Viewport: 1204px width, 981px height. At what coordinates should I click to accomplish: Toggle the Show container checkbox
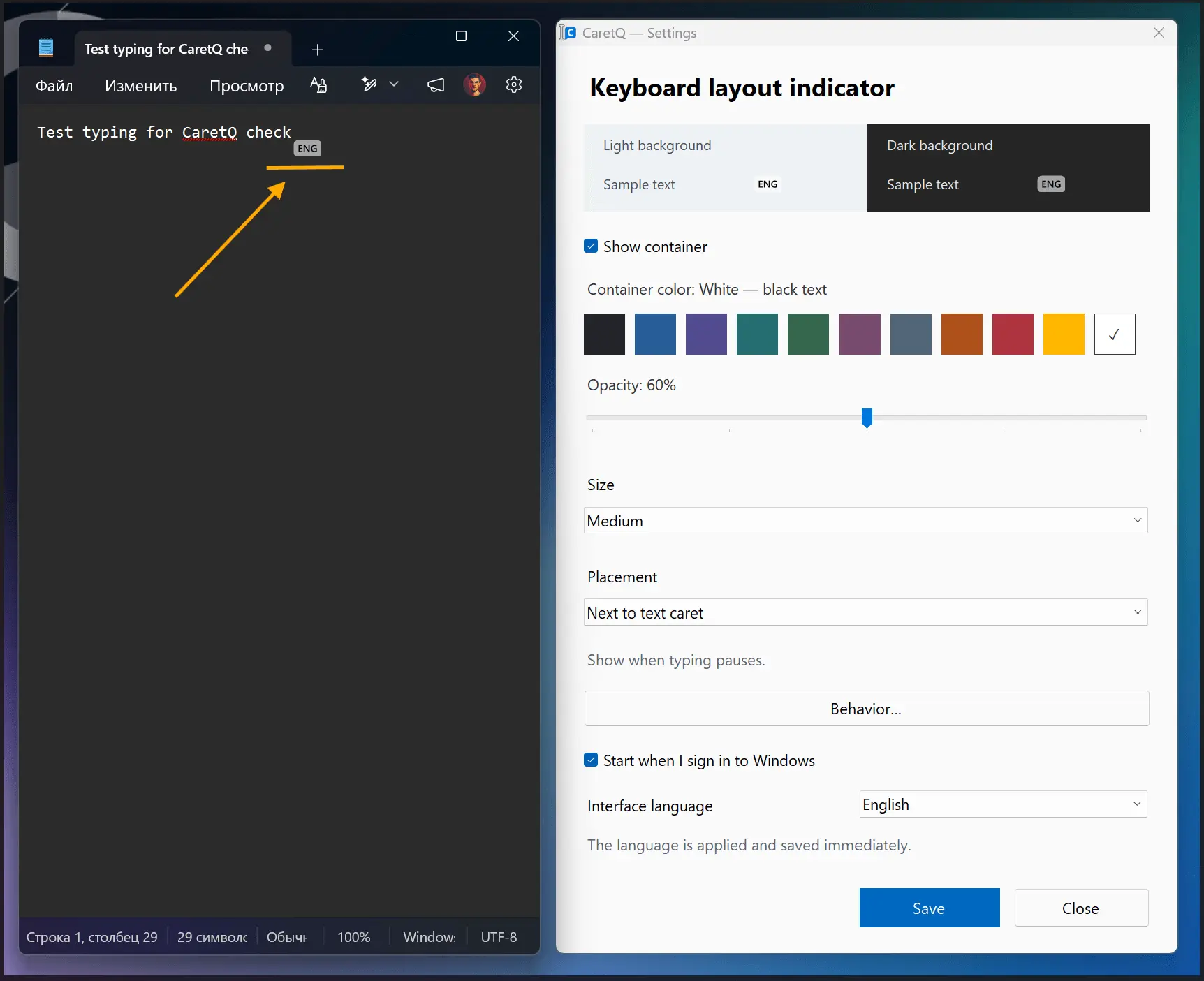point(591,246)
